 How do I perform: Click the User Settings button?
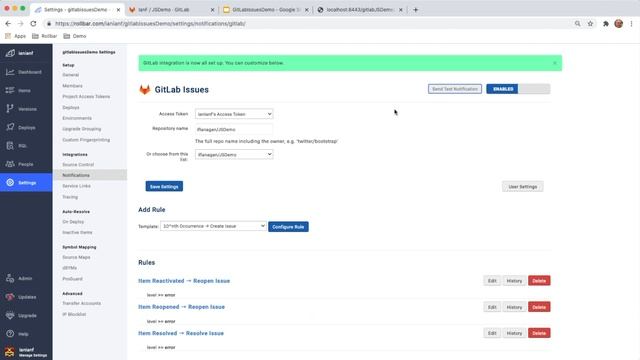(x=522, y=187)
